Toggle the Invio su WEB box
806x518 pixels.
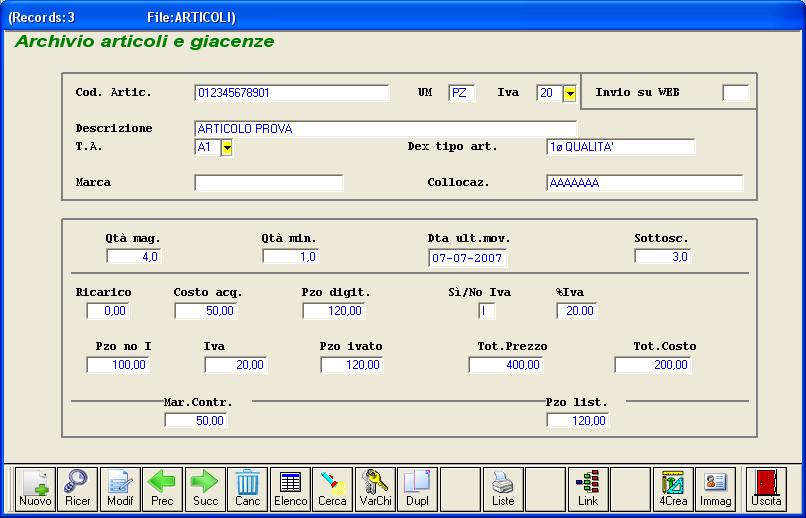click(736, 93)
